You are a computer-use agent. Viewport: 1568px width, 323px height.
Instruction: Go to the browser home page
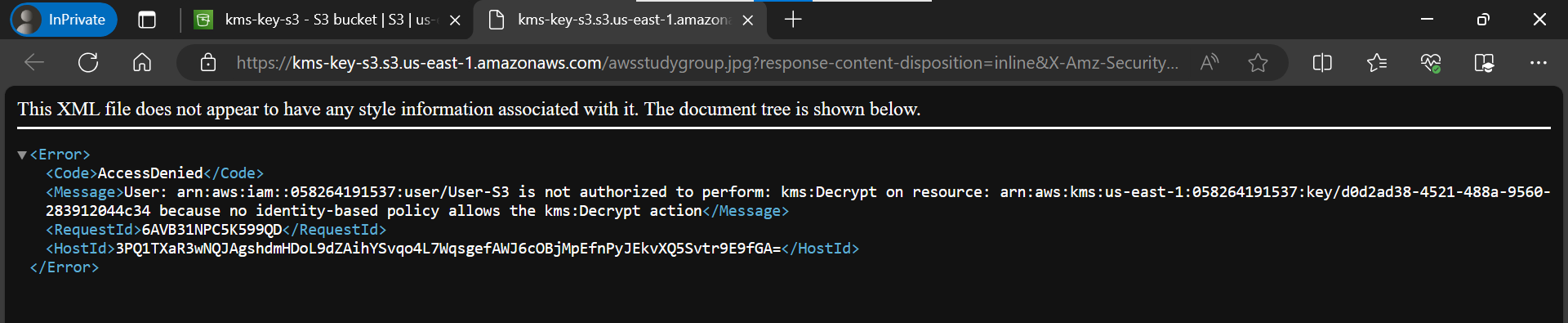click(x=142, y=62)
